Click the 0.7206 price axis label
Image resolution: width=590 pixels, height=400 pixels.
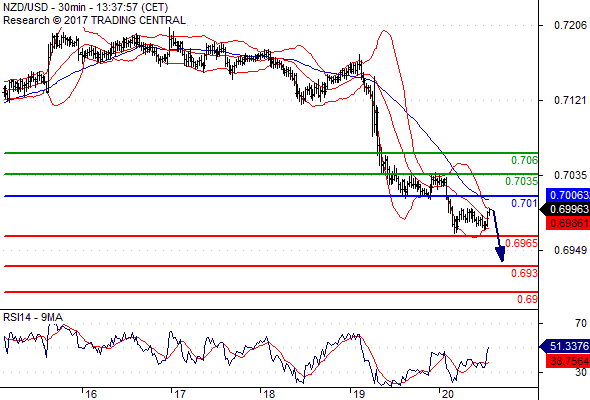click(x=570, y=25)
